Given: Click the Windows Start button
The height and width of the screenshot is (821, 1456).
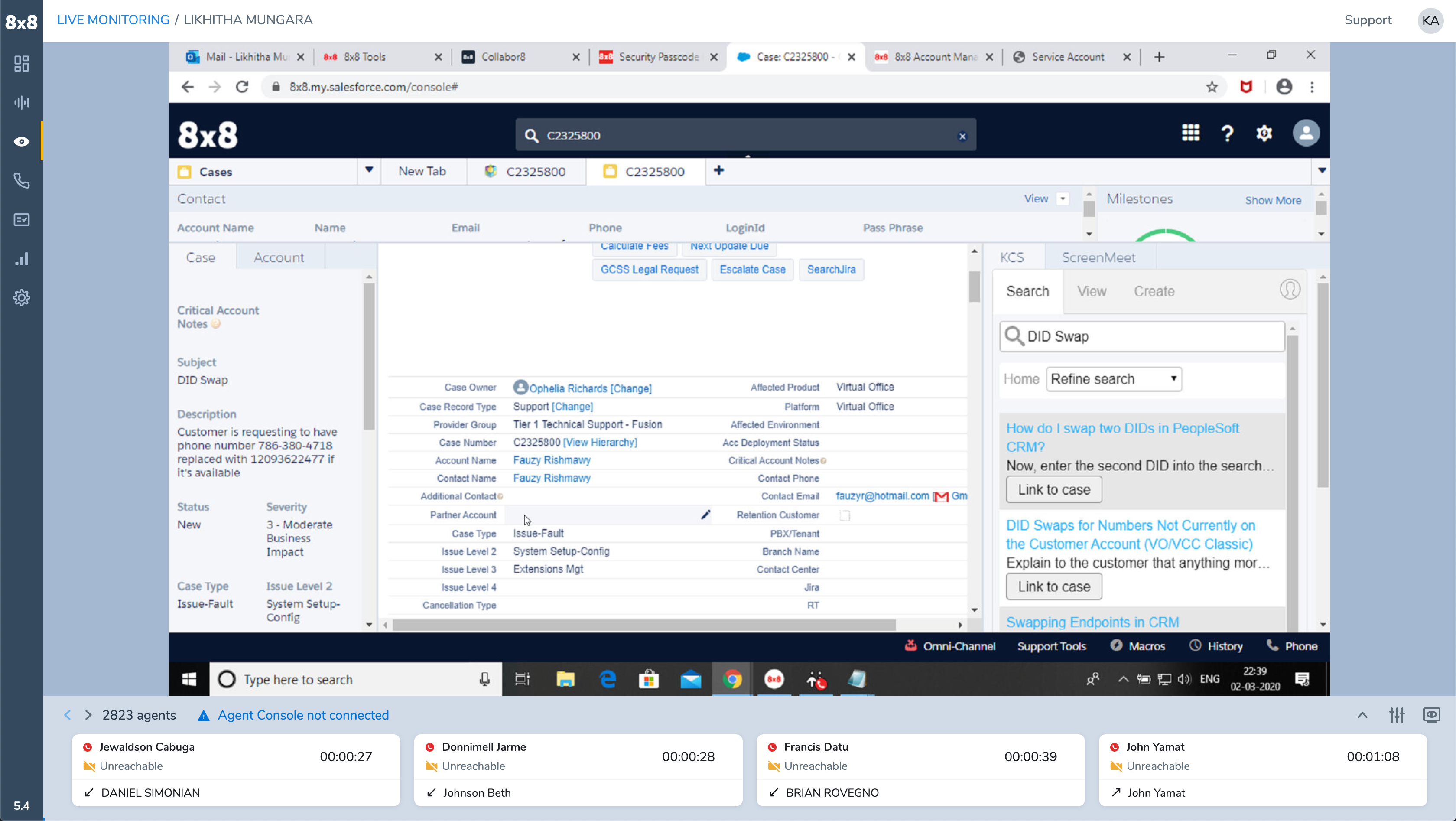Looking at the screenshot, I should coord(189,679).
